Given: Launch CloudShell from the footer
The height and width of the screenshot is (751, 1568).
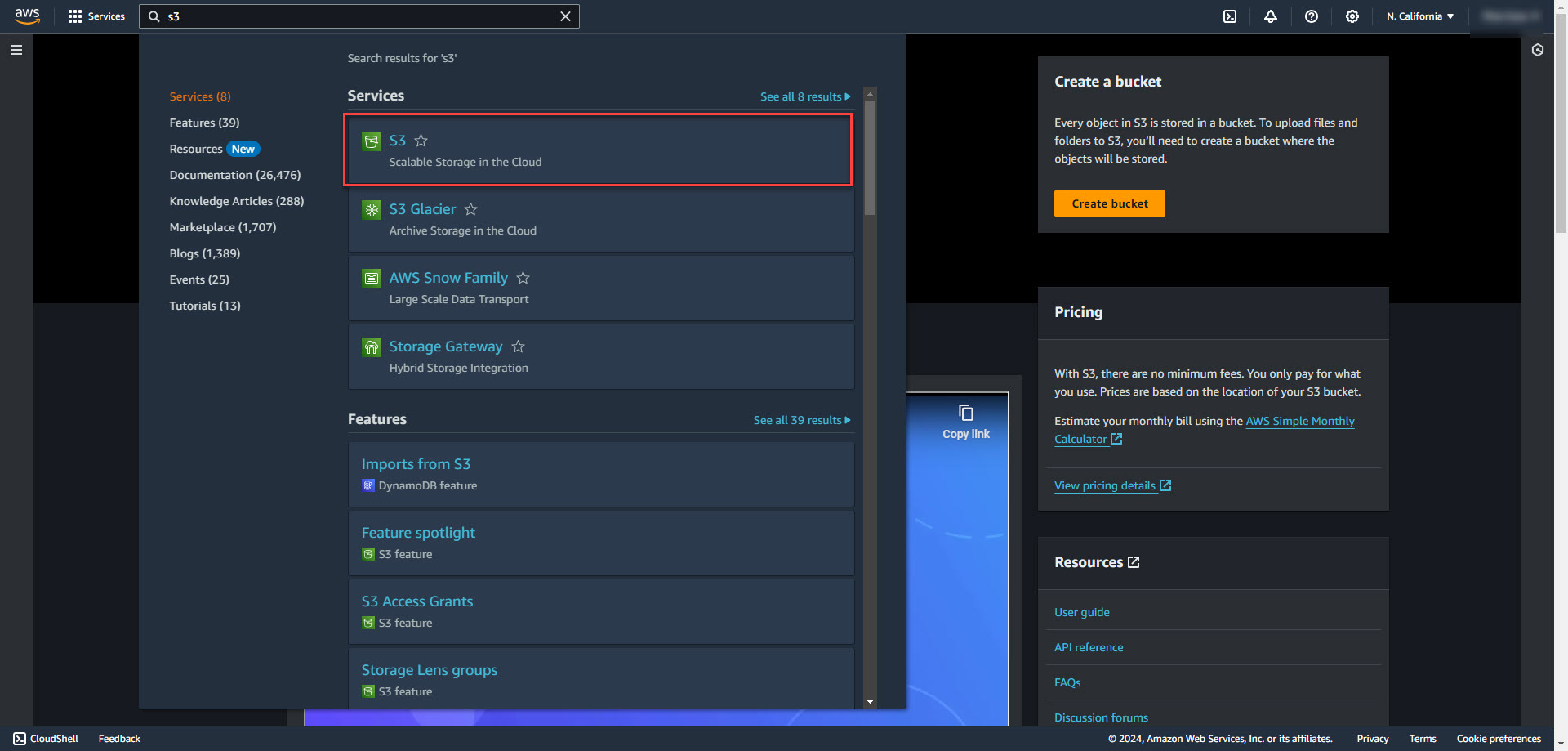Looking at the screenshot, I should click(46, 739).
